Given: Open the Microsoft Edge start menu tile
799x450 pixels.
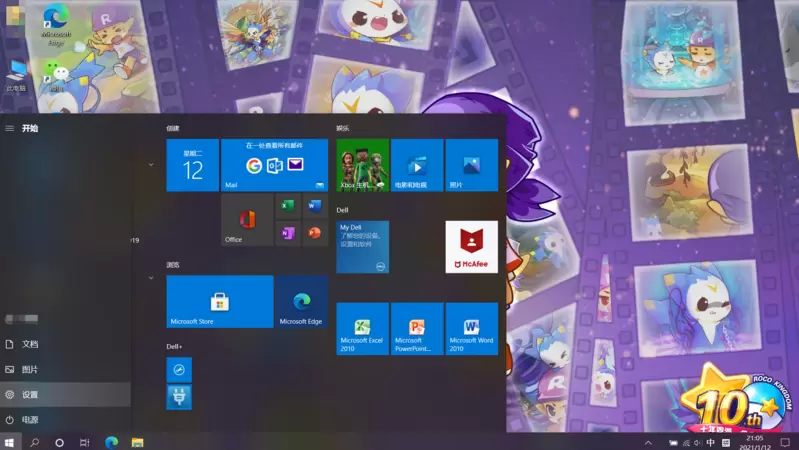Looking at the screenshot, I should point(302,302).
